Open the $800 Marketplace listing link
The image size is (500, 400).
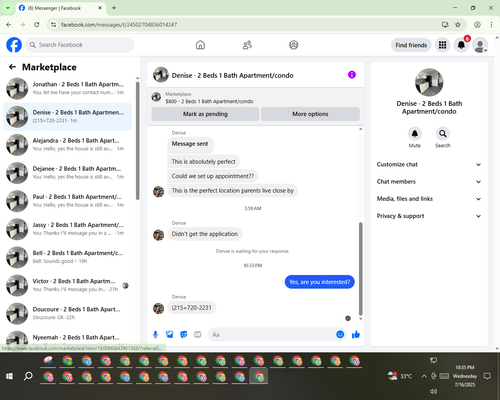(209, 101)
